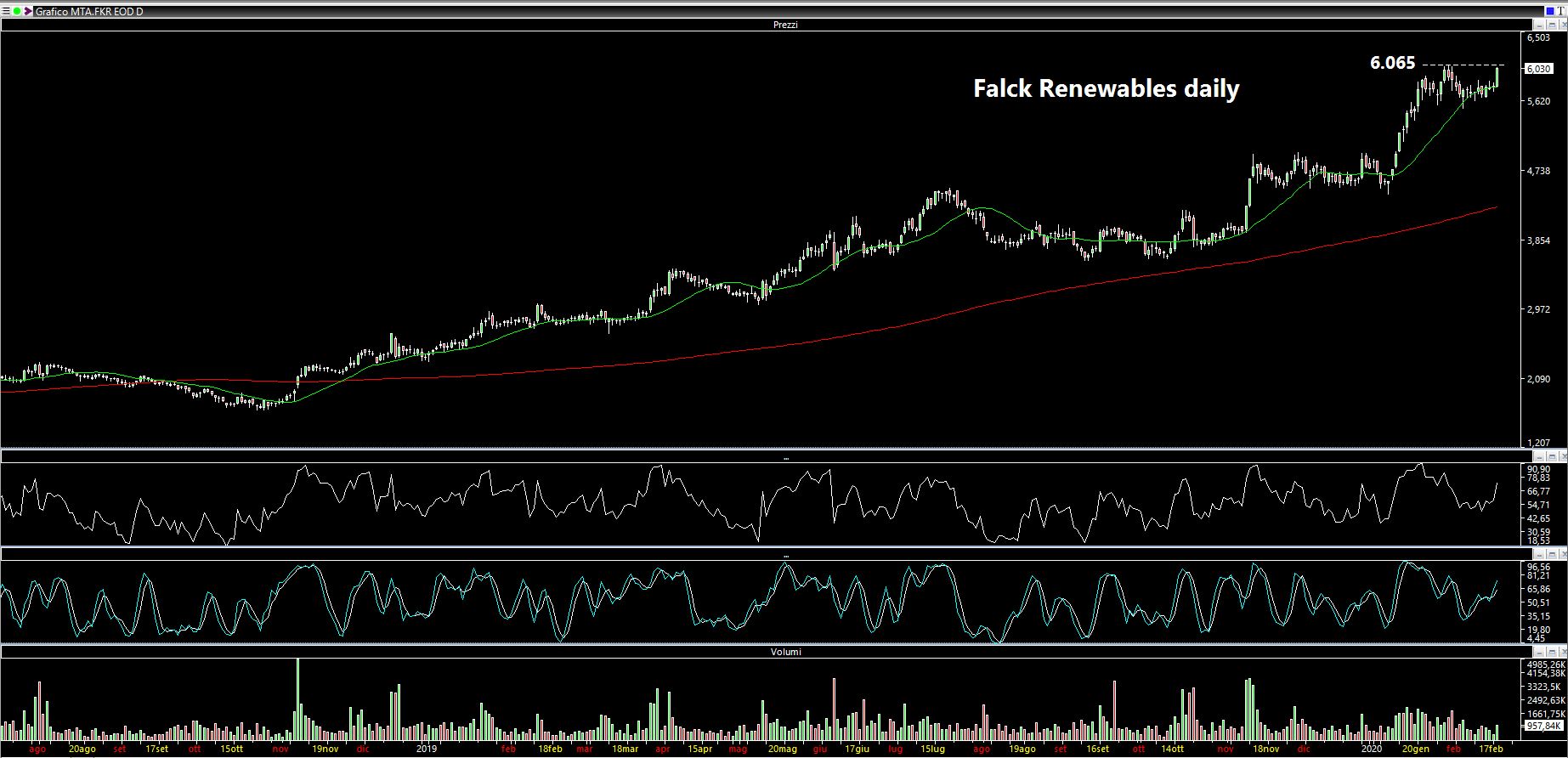Click the 2020 date axis label
The height and width of the screenshot is (758, 1568).
[x=1371, y=749]
